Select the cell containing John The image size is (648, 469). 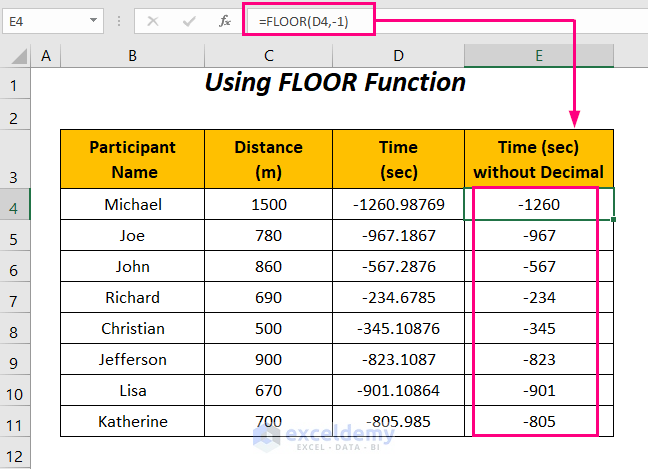(132, 267)
